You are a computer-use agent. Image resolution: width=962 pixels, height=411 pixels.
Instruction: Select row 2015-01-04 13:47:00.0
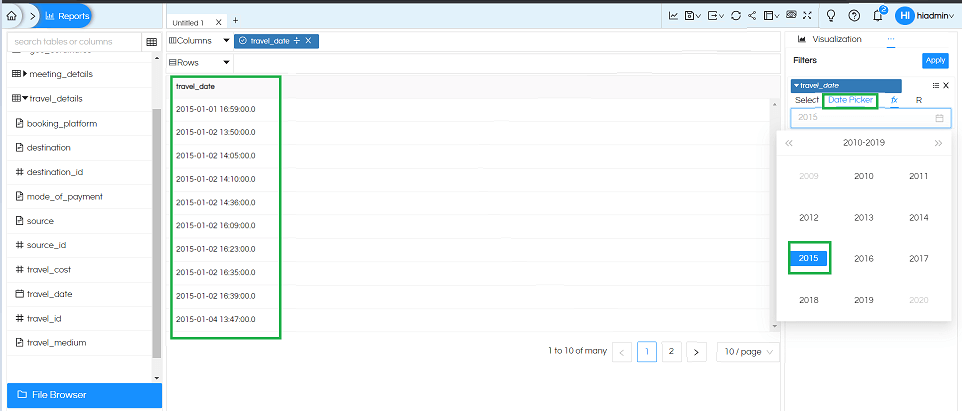pyautogui.click(x=215, y=319)
